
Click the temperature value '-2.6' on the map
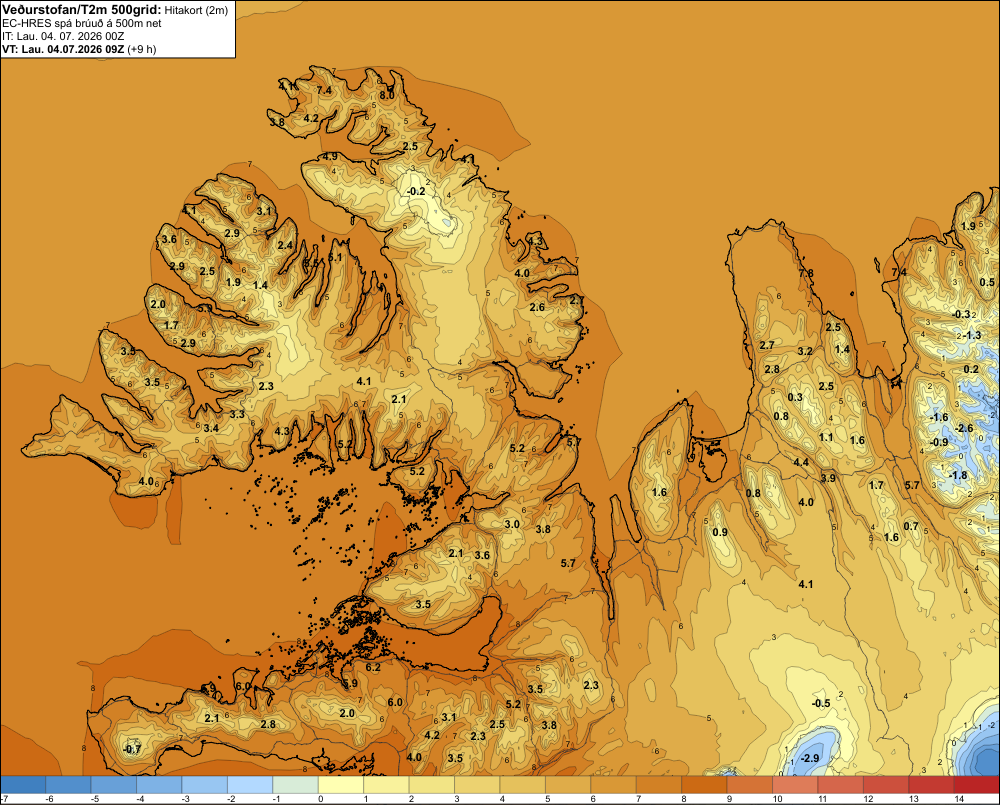[964, 428]
